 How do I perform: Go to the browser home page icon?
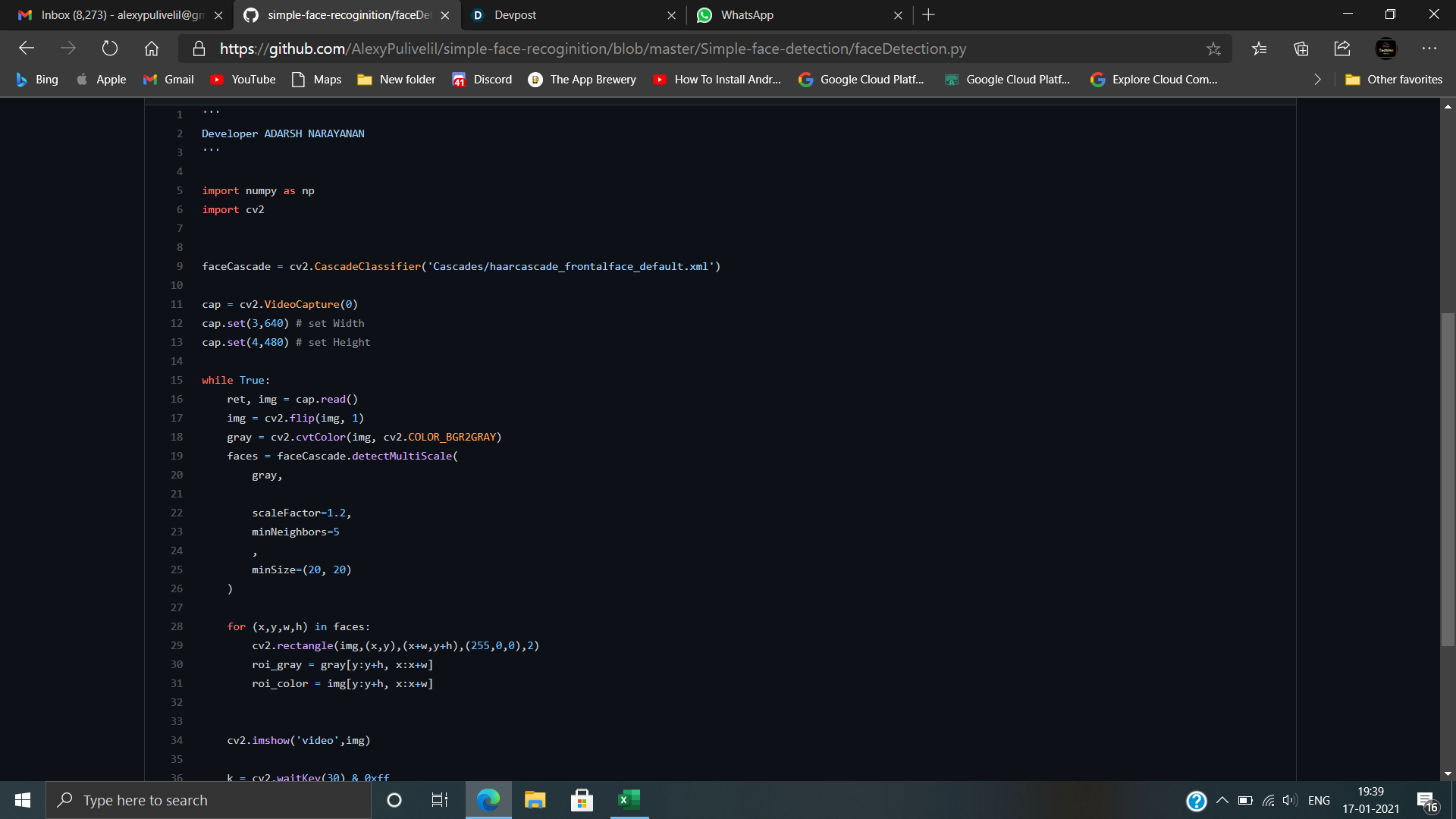(x=152, y=49)
